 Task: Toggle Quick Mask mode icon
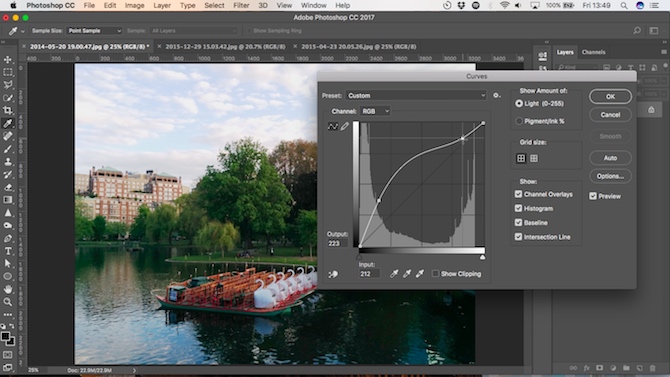[8, 355]
